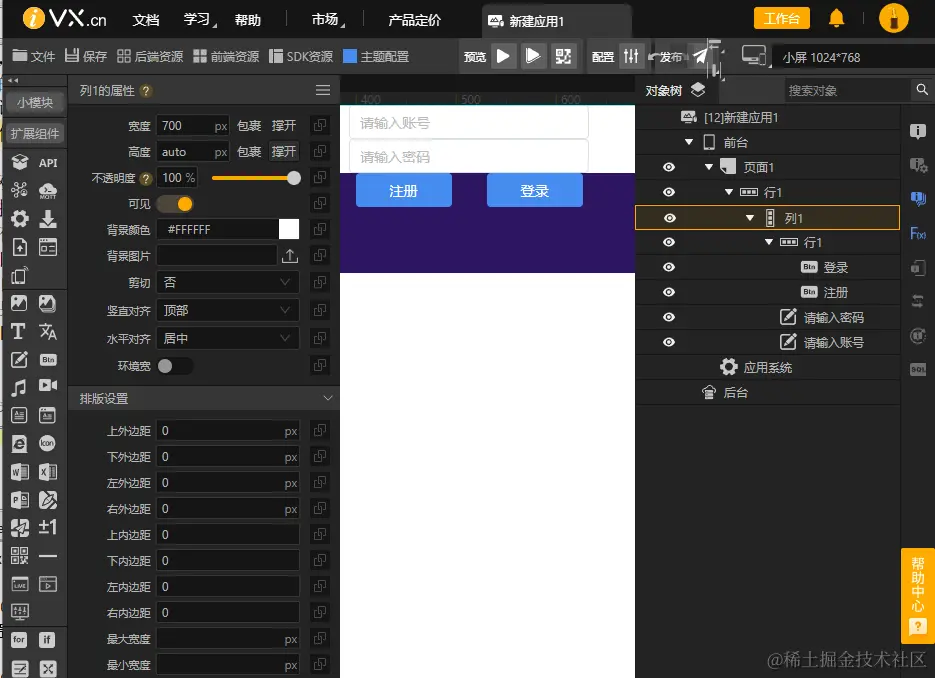Open the 帮助中心 help center

click(917, 595)
